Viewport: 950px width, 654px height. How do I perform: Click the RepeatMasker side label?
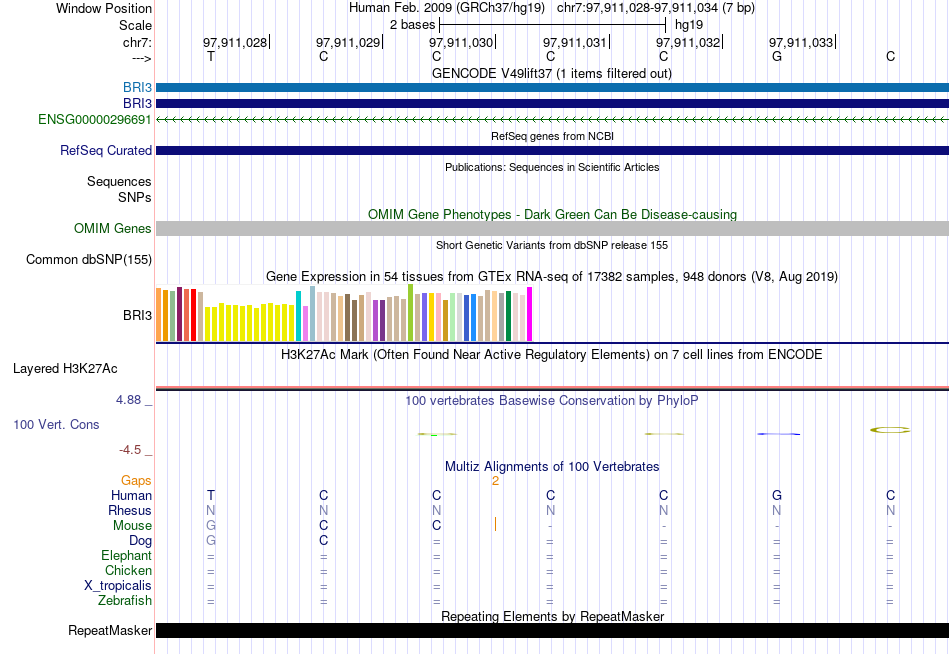pos(110,630)
